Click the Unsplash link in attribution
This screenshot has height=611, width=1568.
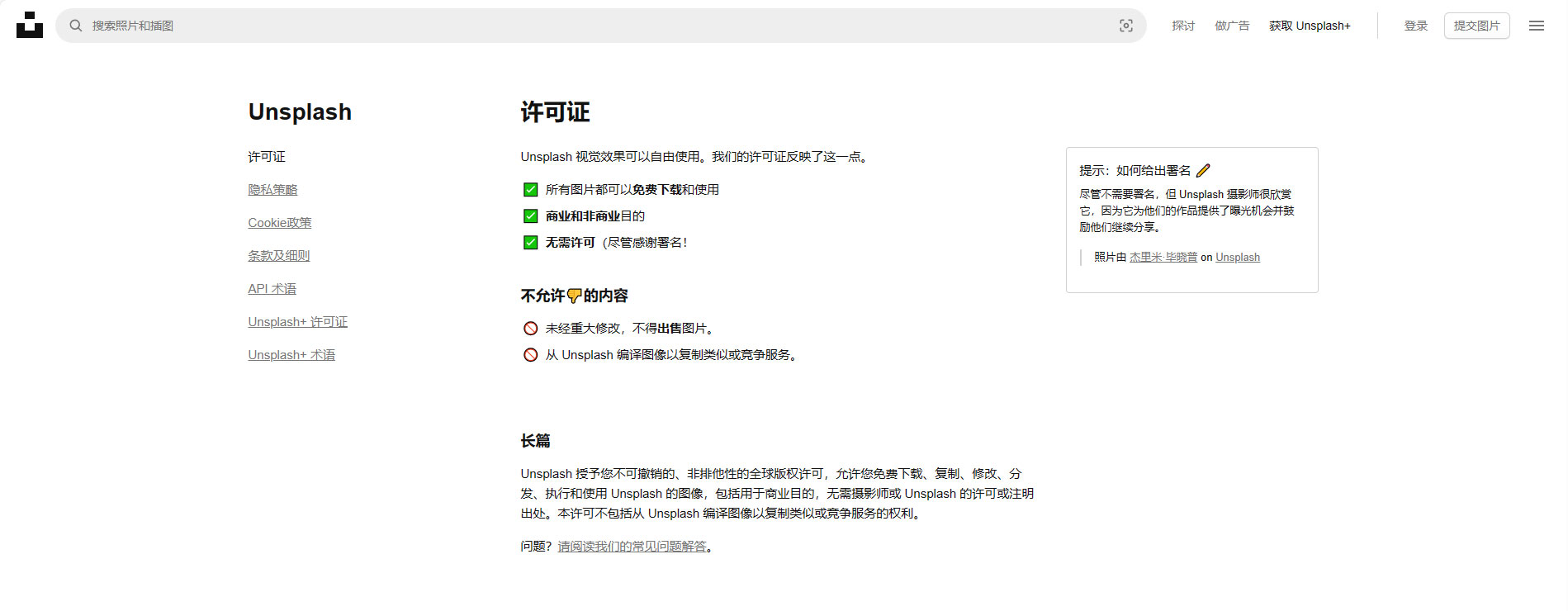(x=1238, y=258)
